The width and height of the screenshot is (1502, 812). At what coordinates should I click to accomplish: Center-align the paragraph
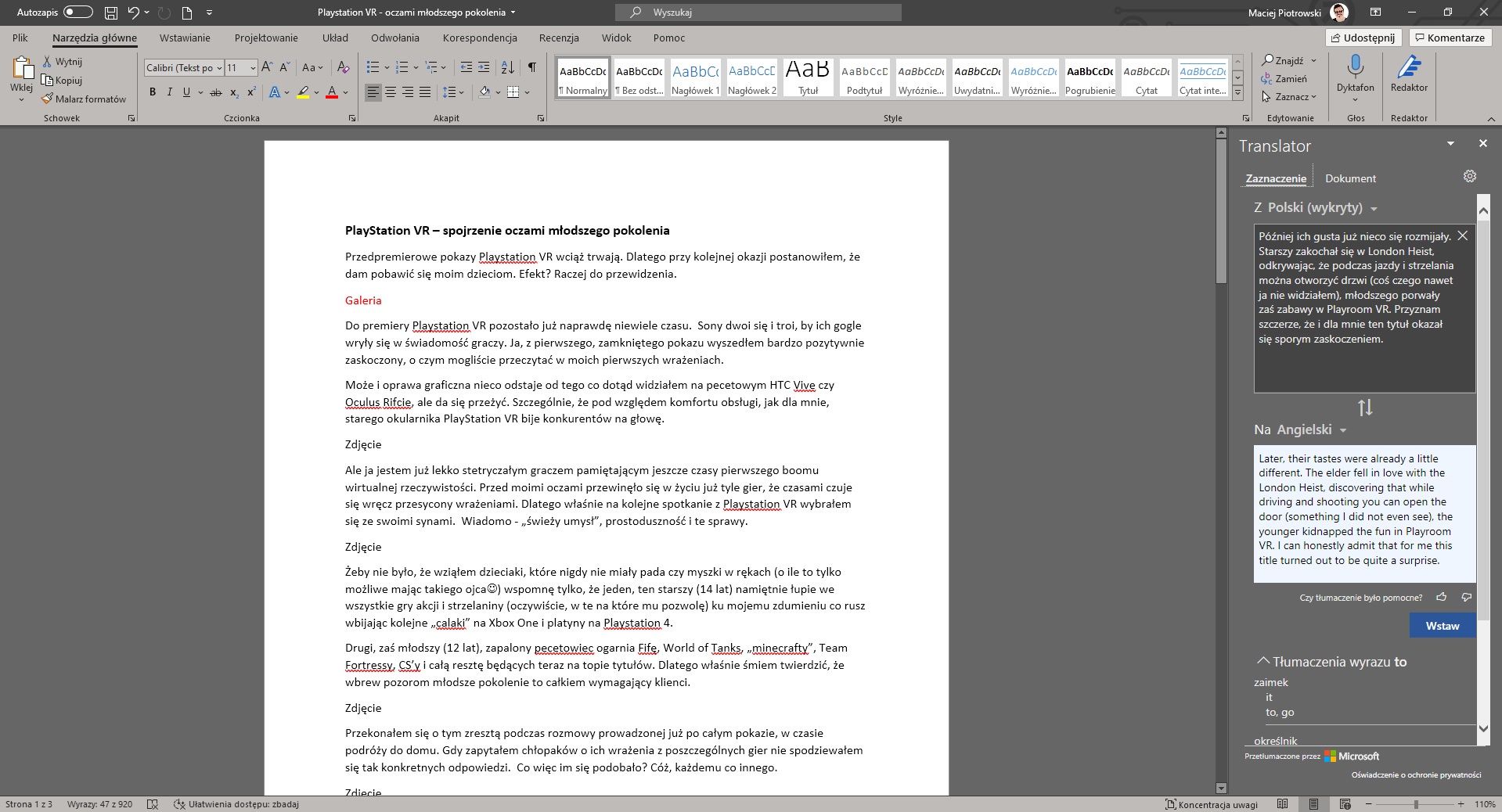pyautogui.click(x=391, y=92)
